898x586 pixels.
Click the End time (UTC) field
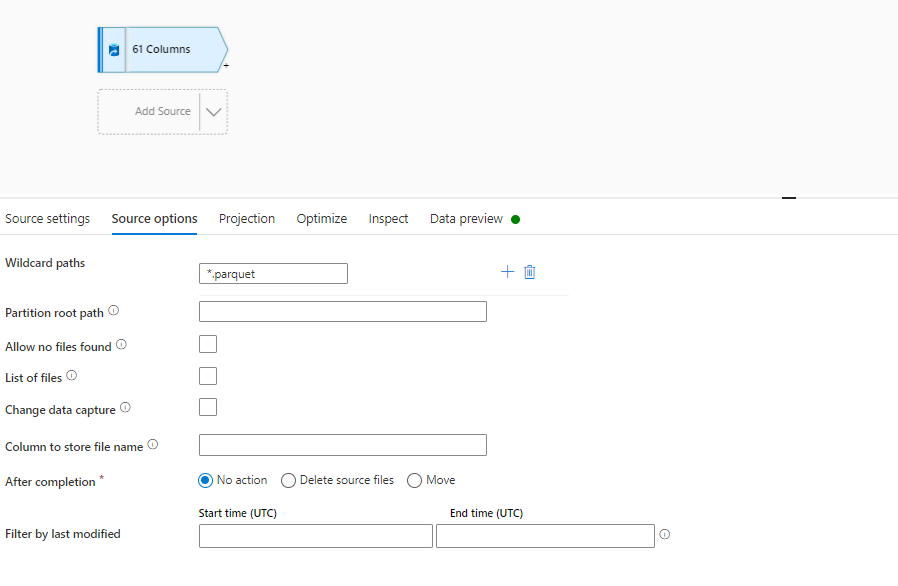(x=545, y=536)
